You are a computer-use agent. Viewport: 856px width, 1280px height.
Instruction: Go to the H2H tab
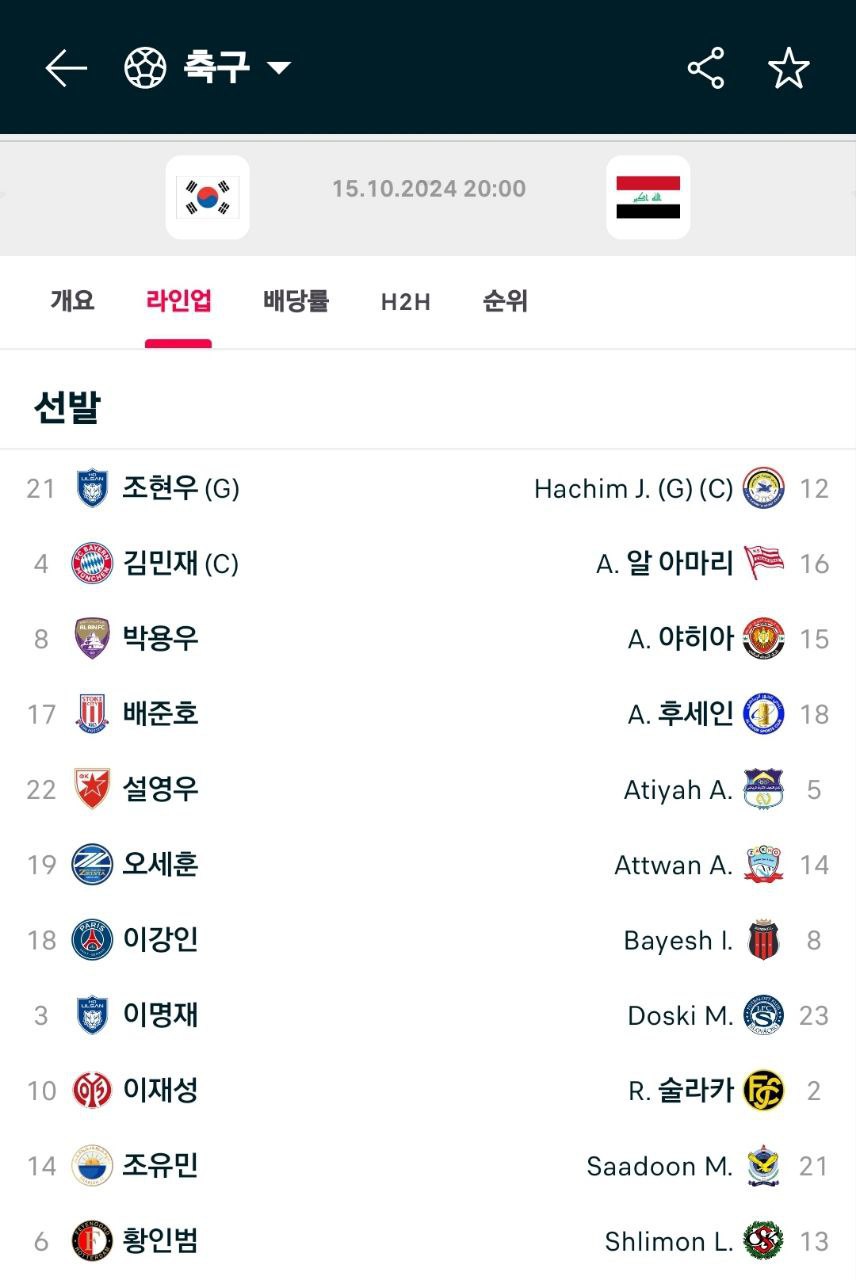click(406, 302)
